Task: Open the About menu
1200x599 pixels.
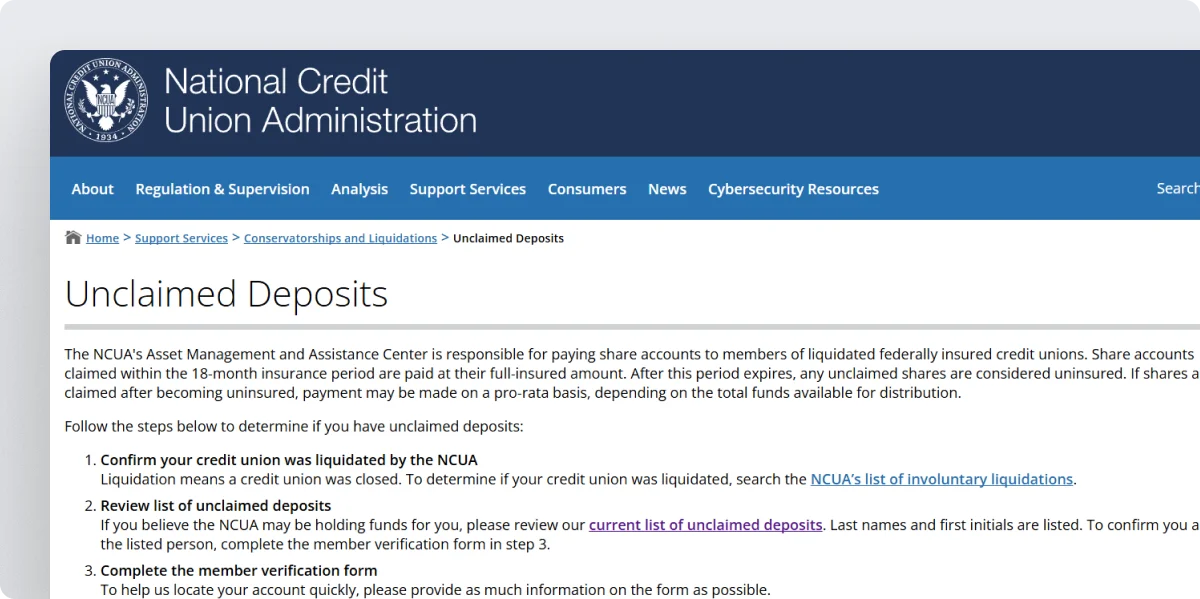Action: pos(92,188)
